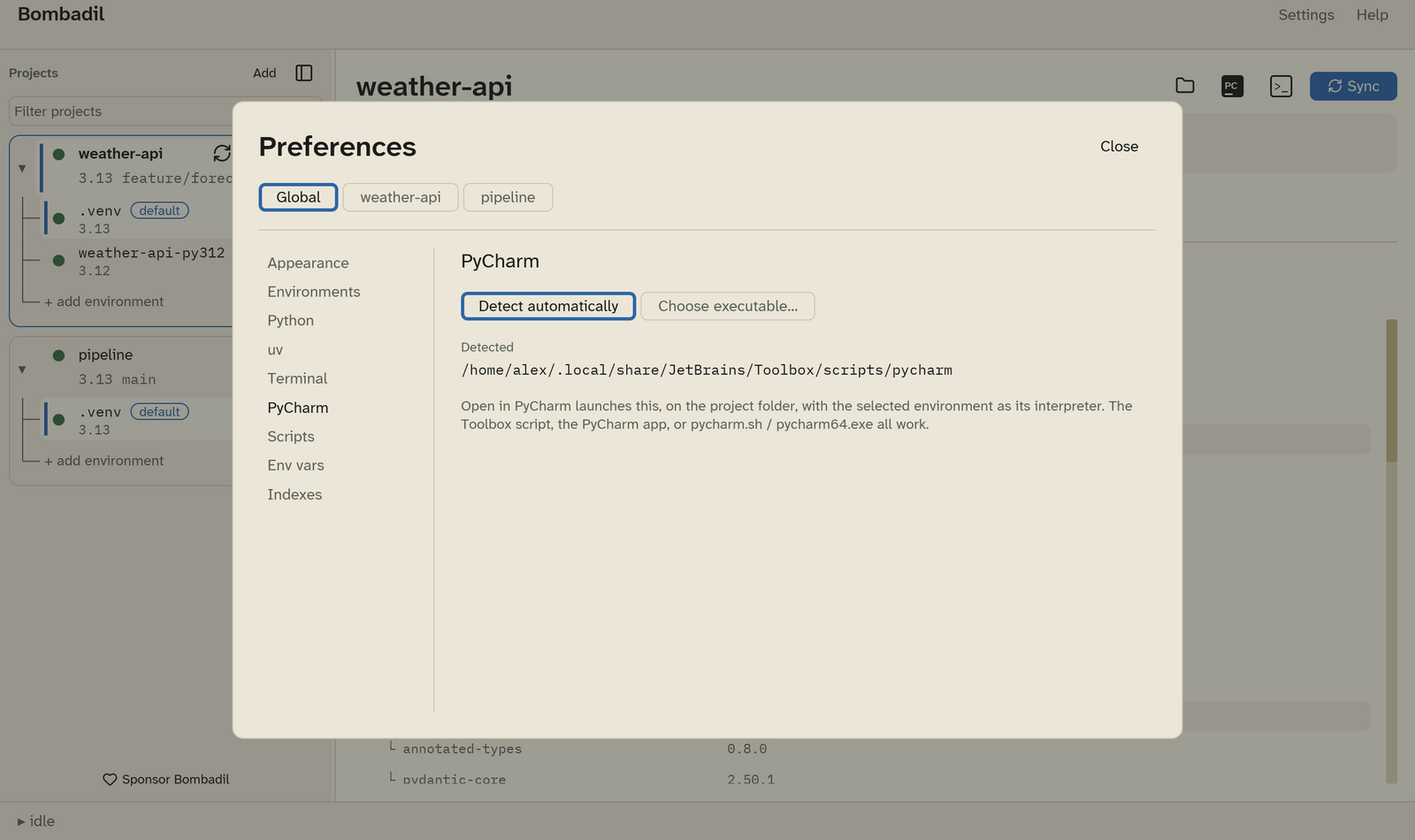Image resolution: width=1415 pixels, height=840 pixels.
Task: Expand the idle status log
Action: (x=21, y=821)
